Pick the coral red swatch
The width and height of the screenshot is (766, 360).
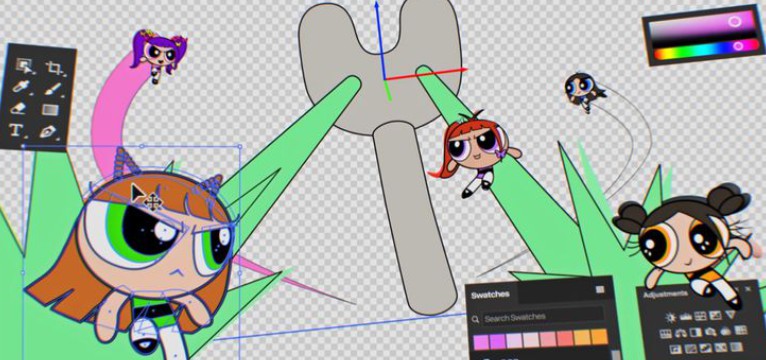(564, 338)
